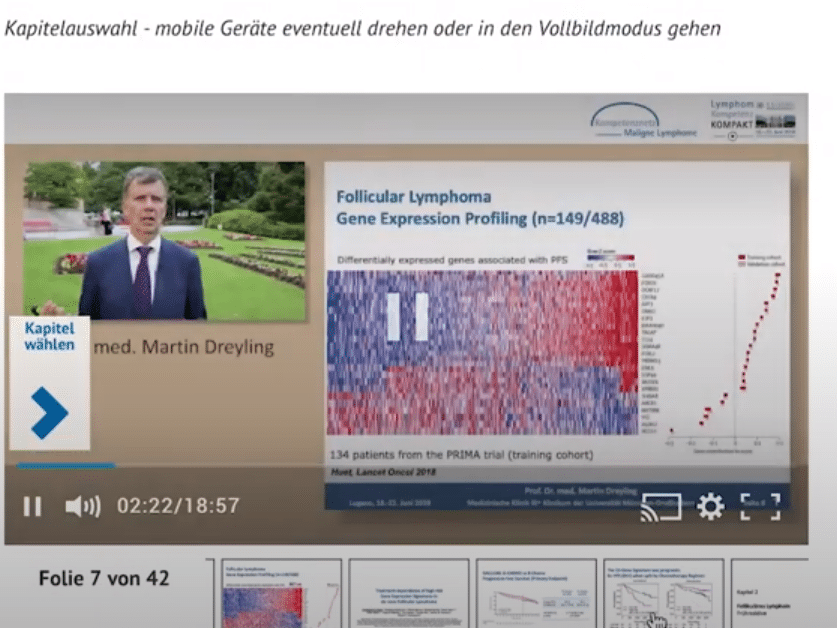Pause the video with the bottom-left pause button
837x628 pixels.
click(x=33, y=506)
